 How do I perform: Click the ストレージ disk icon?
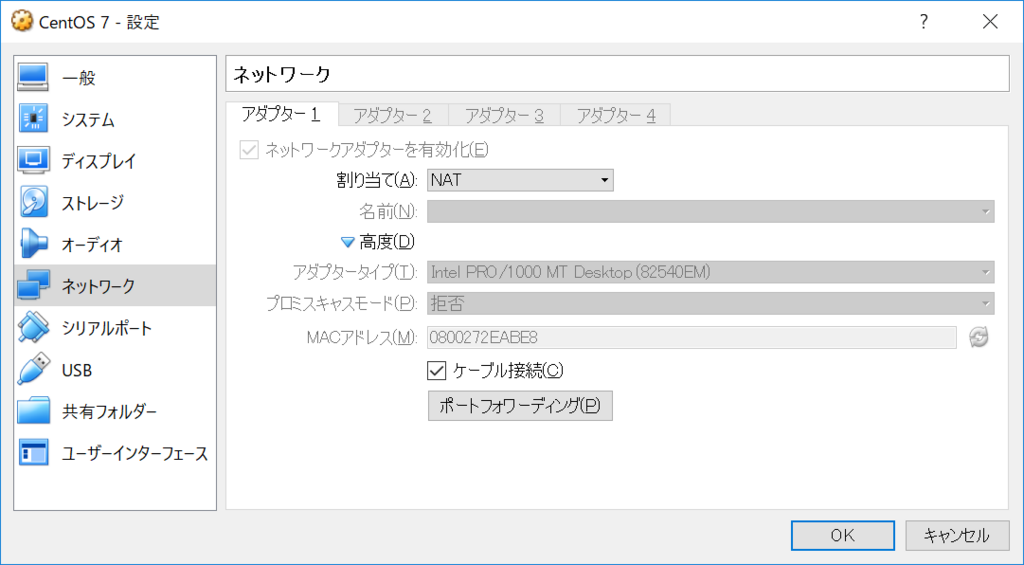[33, 202]
